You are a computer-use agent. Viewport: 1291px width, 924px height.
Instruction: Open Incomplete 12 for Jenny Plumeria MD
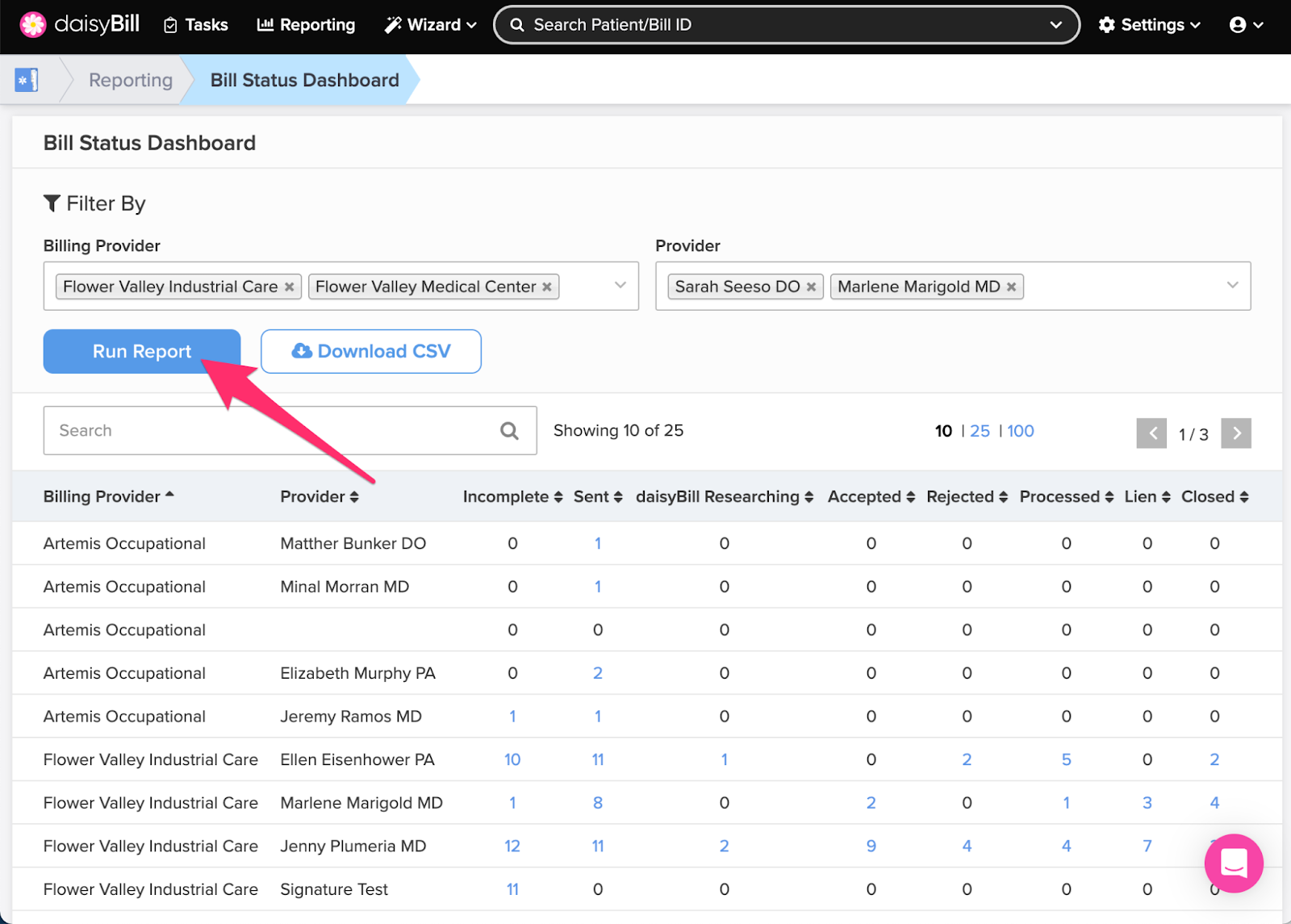[512, 846]
